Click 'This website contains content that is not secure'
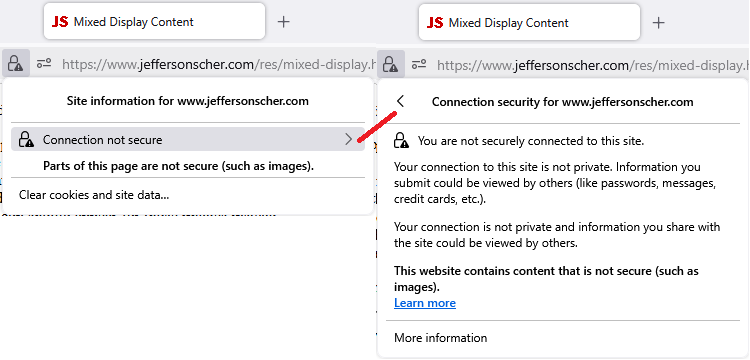750x360 pixels. 546,279
